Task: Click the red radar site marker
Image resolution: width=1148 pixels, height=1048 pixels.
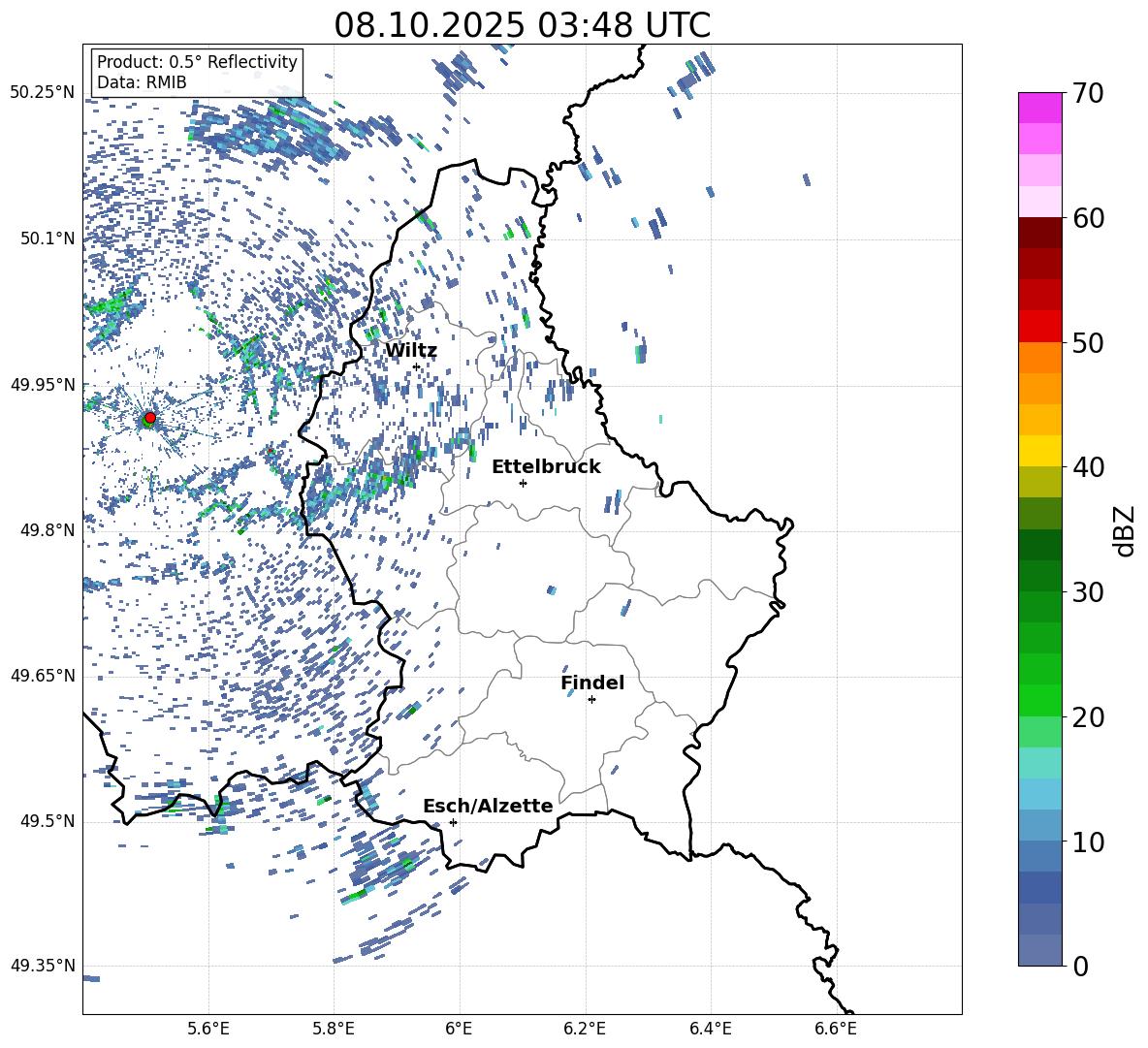Action: pos(149,418)
